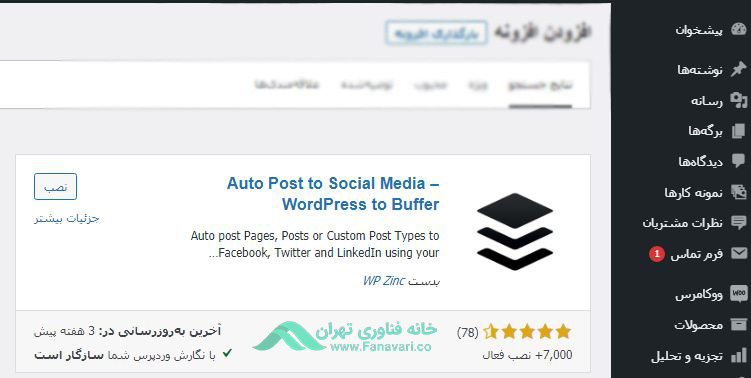Select the برگه‌ها pages icon

click(739, 131)
